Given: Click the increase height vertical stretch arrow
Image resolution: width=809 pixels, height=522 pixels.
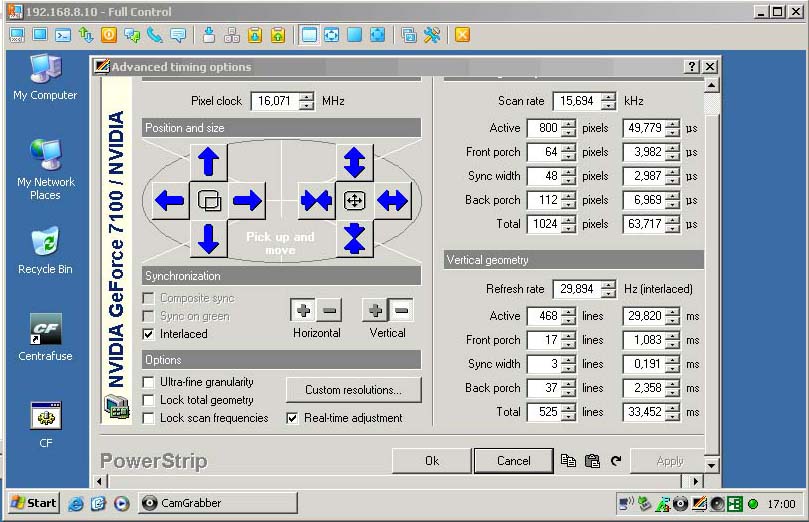Looking at the screenshot, I should [x=354, y=162].
